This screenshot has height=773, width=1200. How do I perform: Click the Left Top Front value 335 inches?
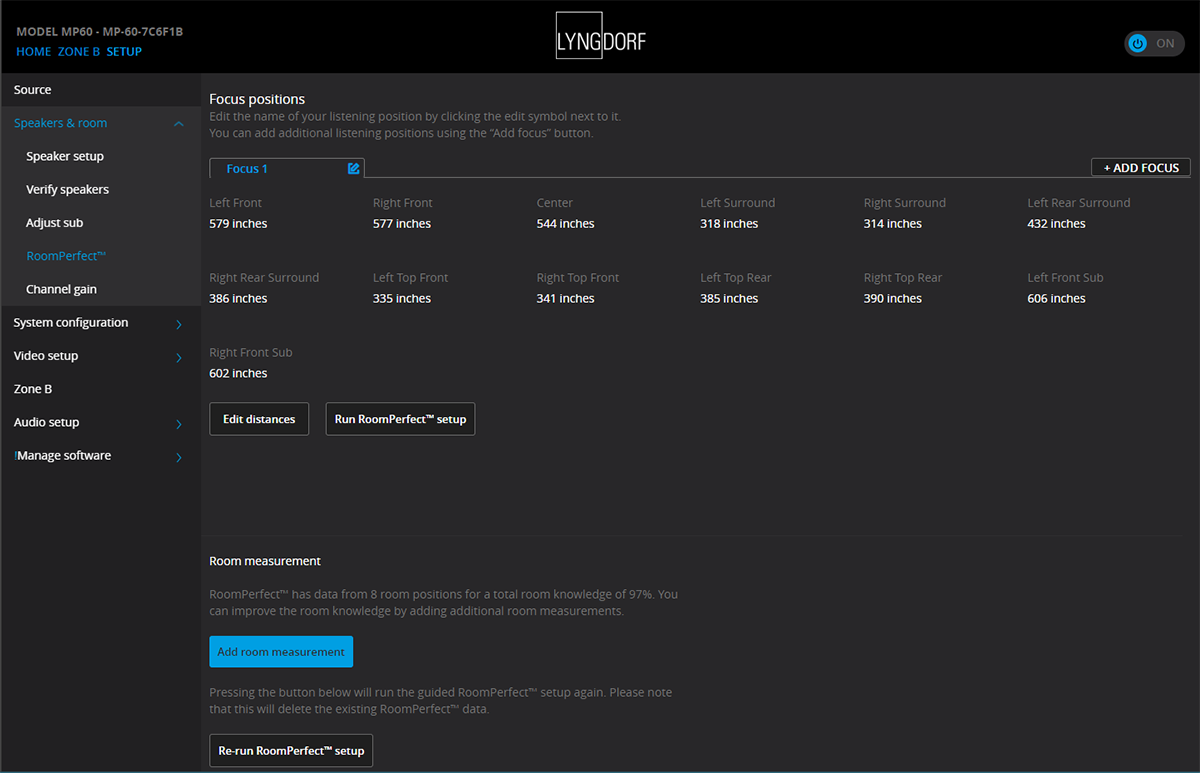pyautogui.click(x=402, y=299)
